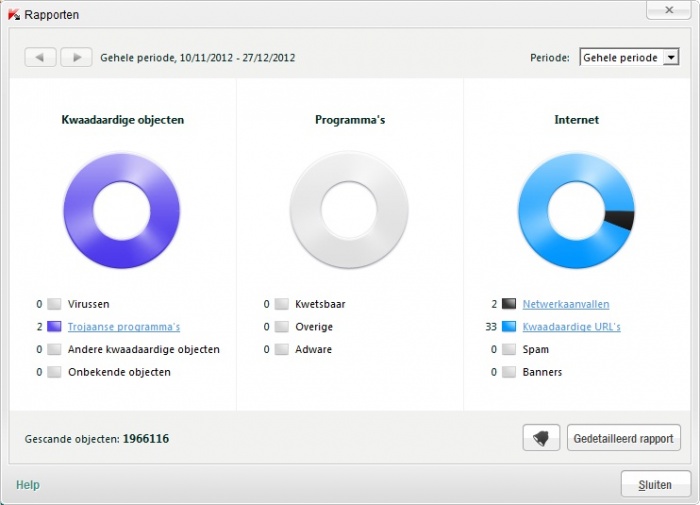Click the black segment of Internet chart

[621, 219]
